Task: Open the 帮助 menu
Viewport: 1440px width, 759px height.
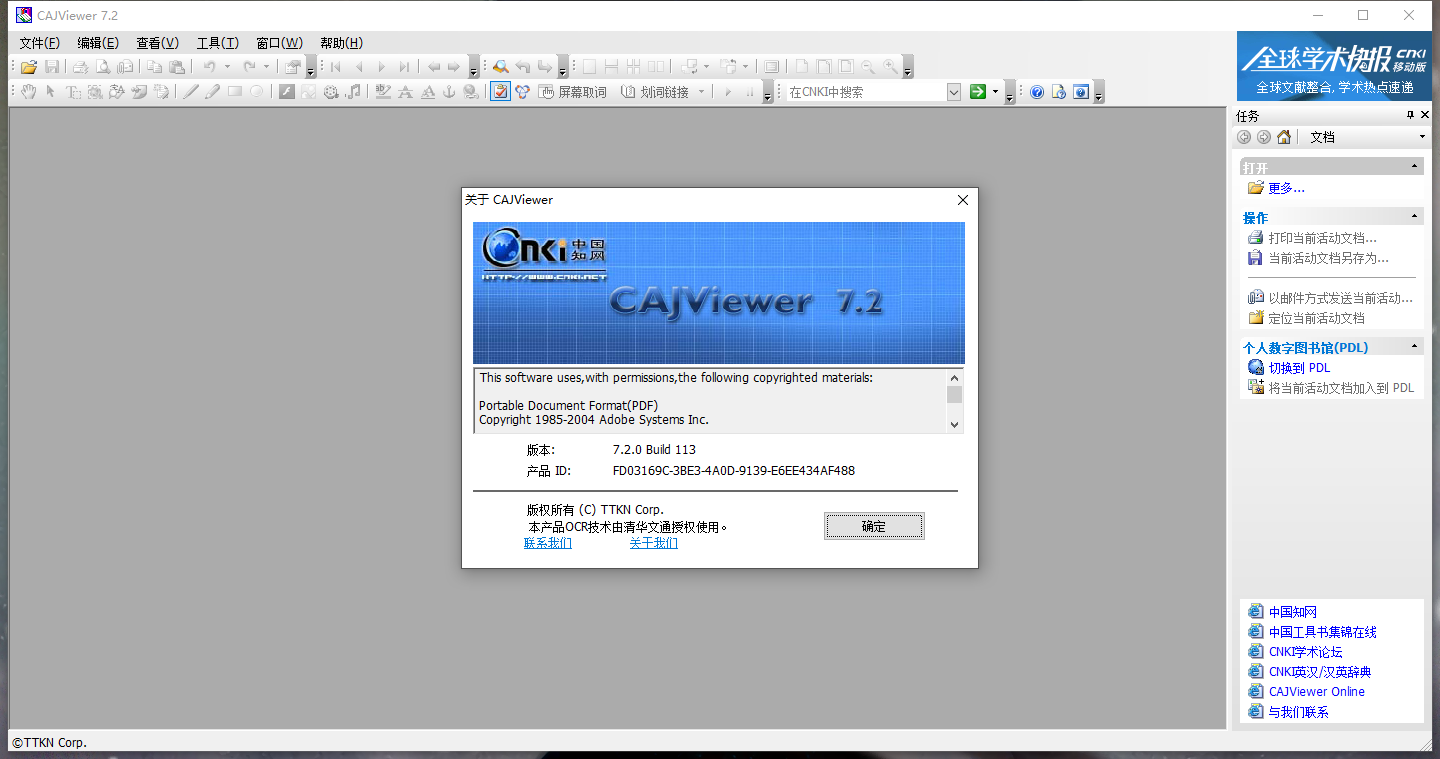Action: tap(340, 42)
